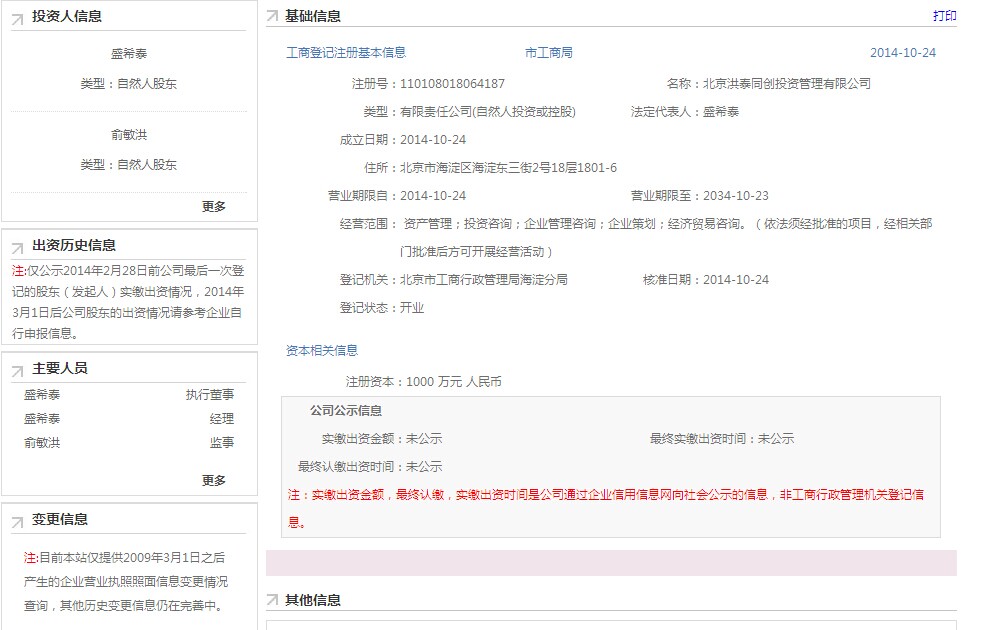Click arrow icon beside 主要人员 header
The image size is (1004, 630).
pos(18,370)
